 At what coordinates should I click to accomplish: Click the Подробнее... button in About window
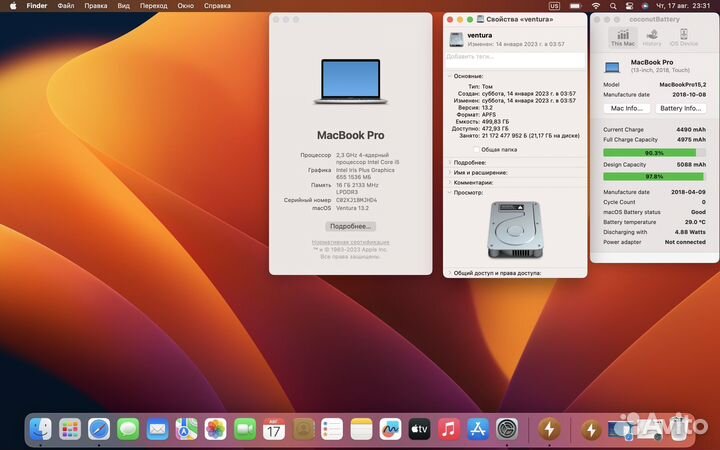click(x=350, y=226)
